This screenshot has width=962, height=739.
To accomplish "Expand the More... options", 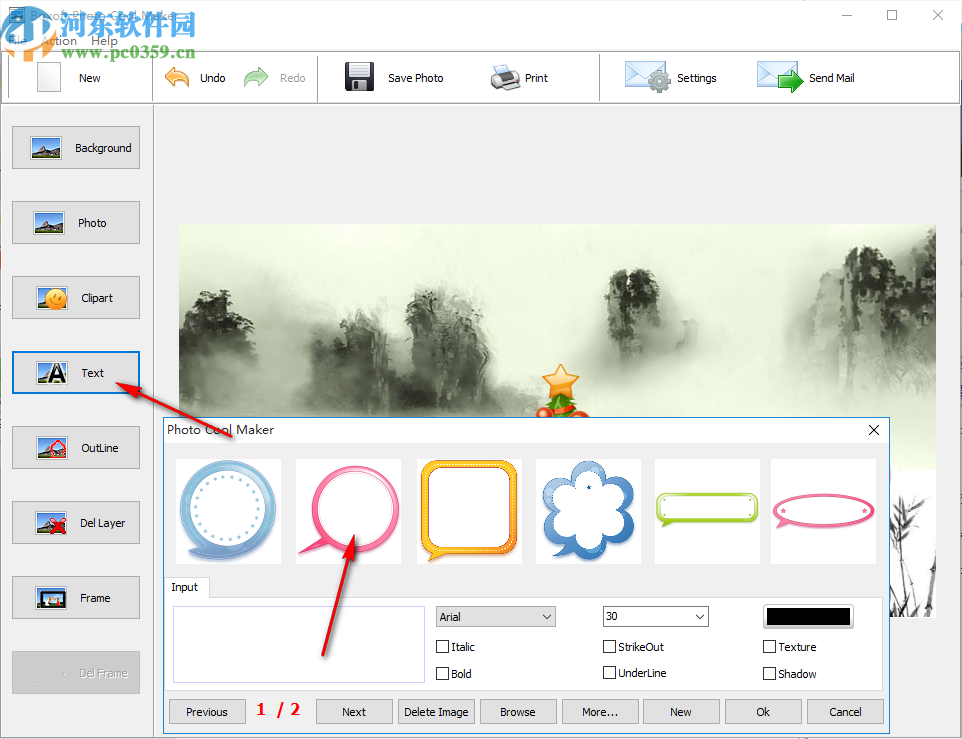I will tap(599, 711).
